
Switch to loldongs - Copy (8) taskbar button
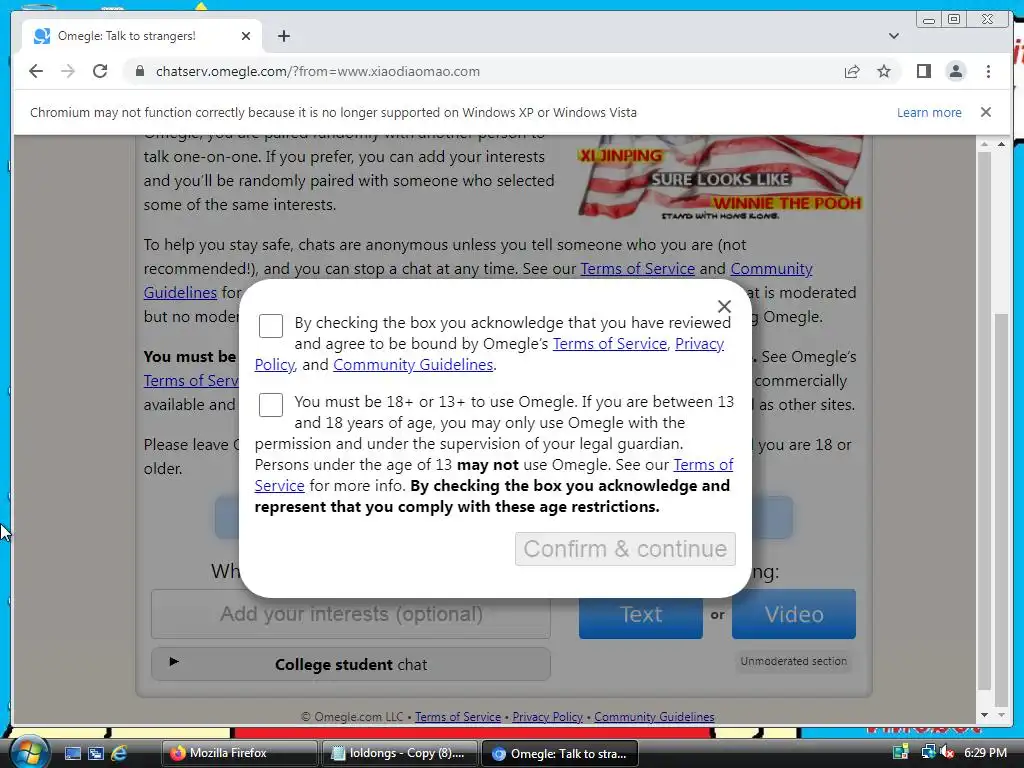click(x=399, y=753)
